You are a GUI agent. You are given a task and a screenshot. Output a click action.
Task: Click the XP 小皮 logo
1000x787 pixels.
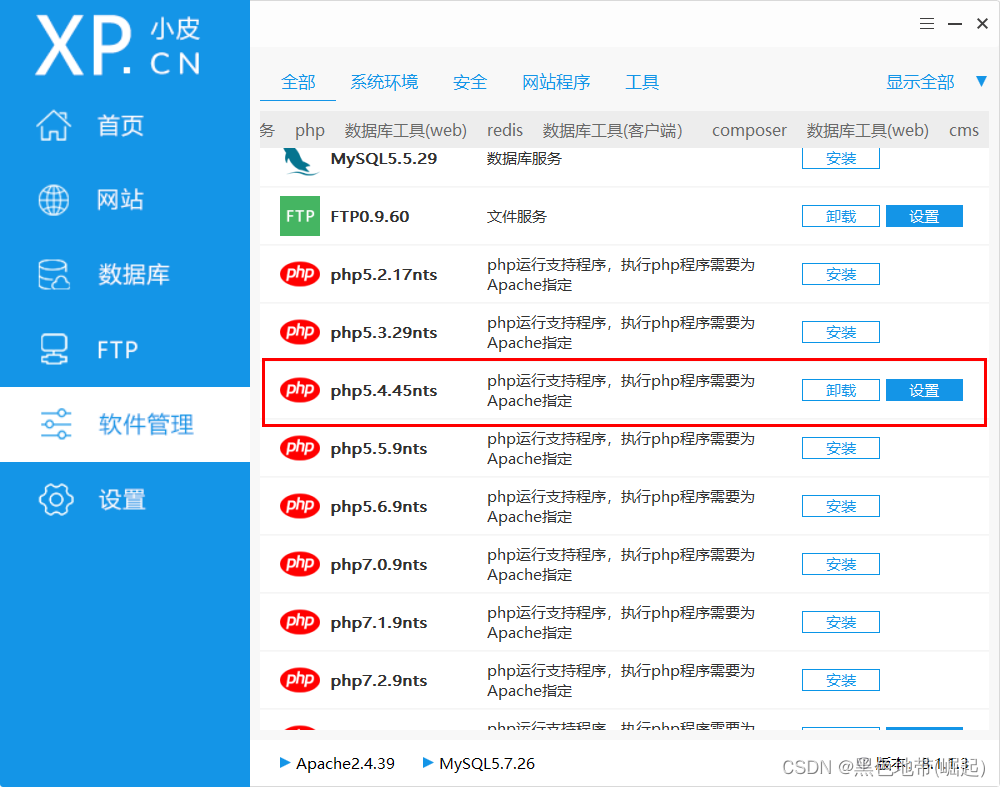118,45
